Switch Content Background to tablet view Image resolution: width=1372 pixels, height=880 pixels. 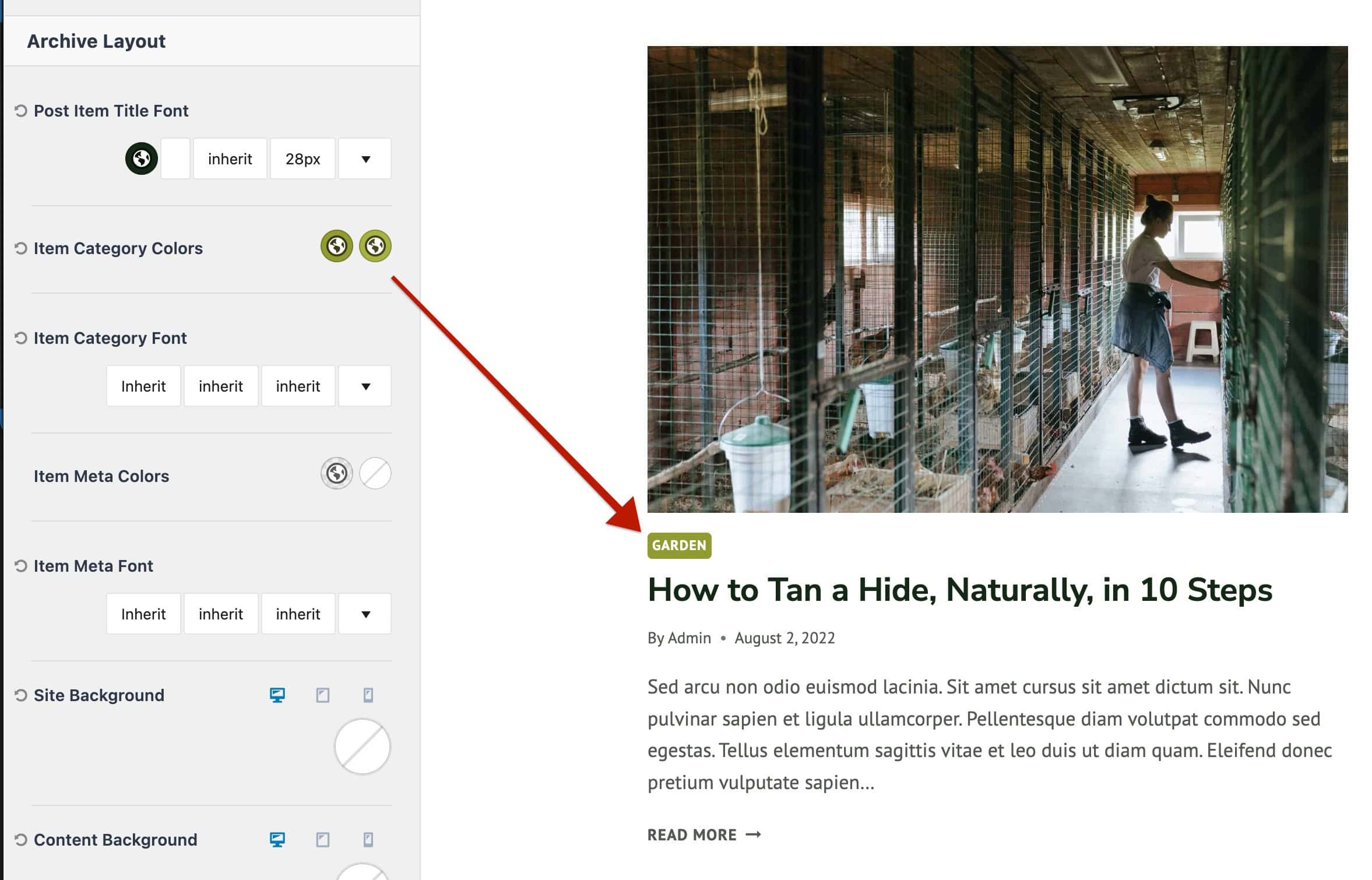pos(323,839)
